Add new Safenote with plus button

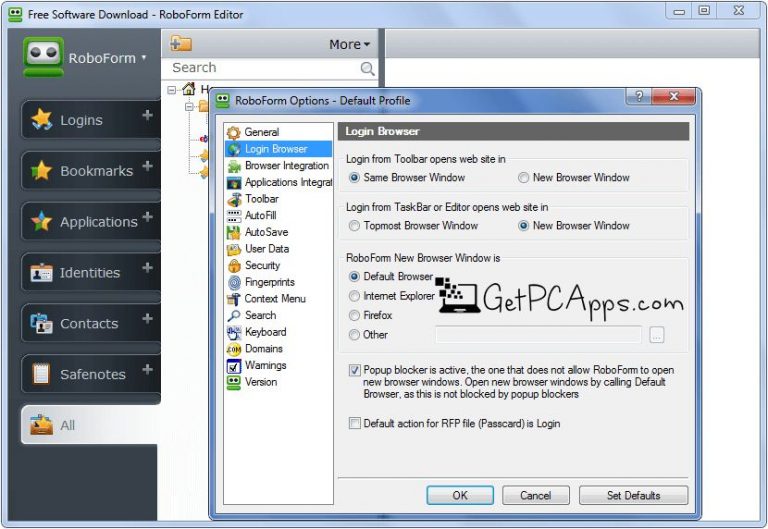pyautogui.click(x=147, y=370)
